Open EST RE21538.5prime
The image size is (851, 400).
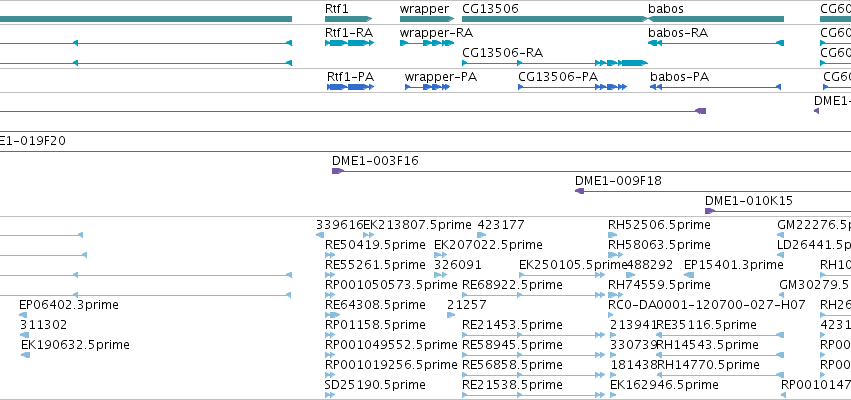click(x=512, y=385)
